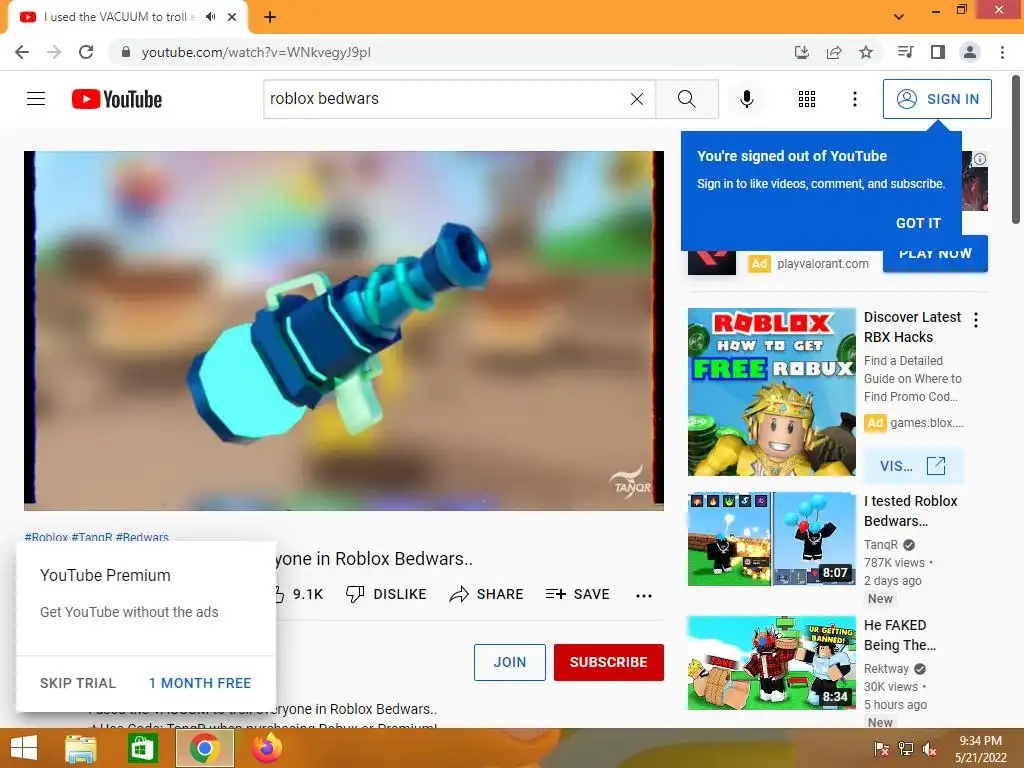This screenshot has height=768, width=1024.
Task: Open more actions ellipsis under video
Action: pos(643,596)
